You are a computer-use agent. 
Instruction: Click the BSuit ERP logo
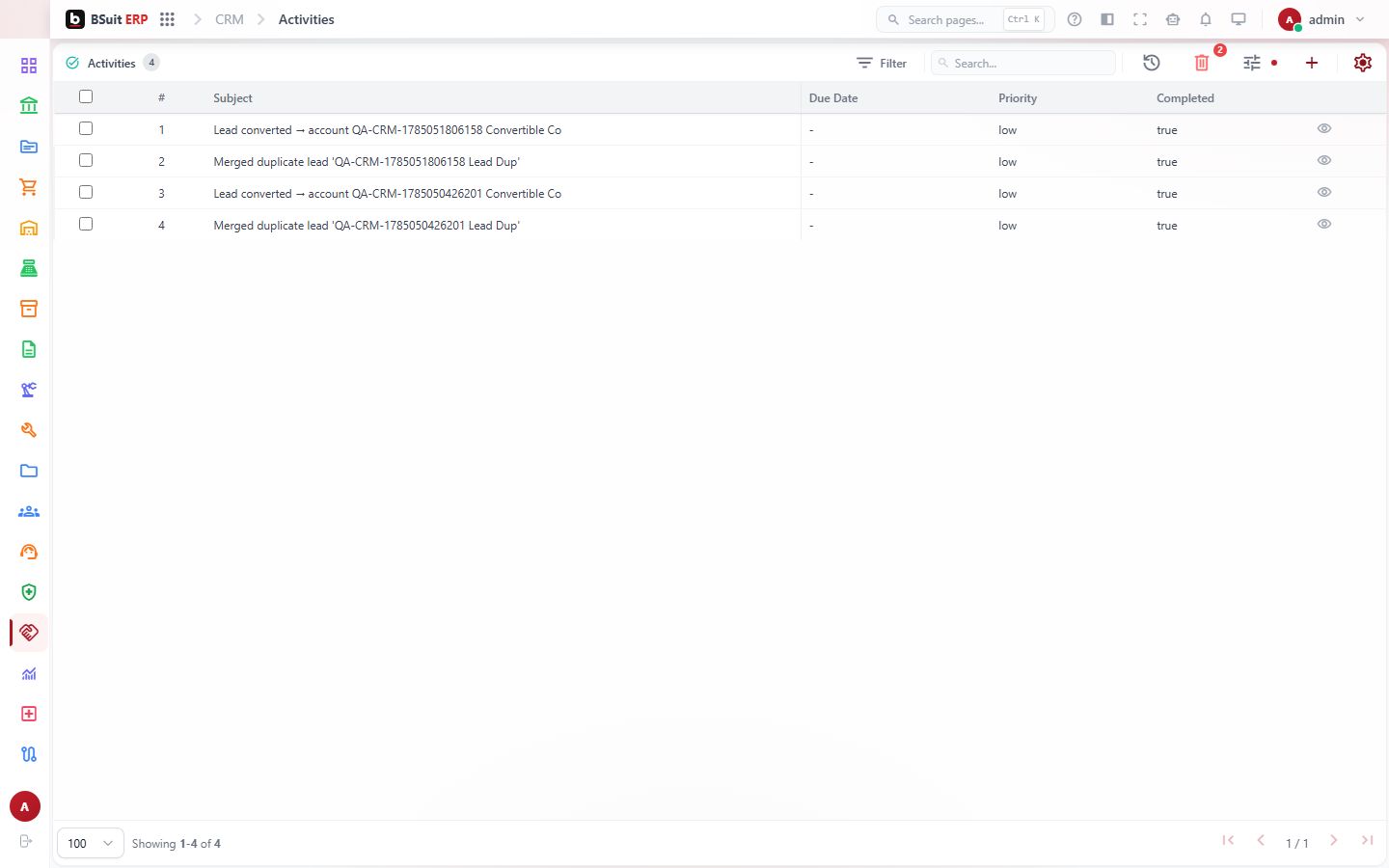107,19
